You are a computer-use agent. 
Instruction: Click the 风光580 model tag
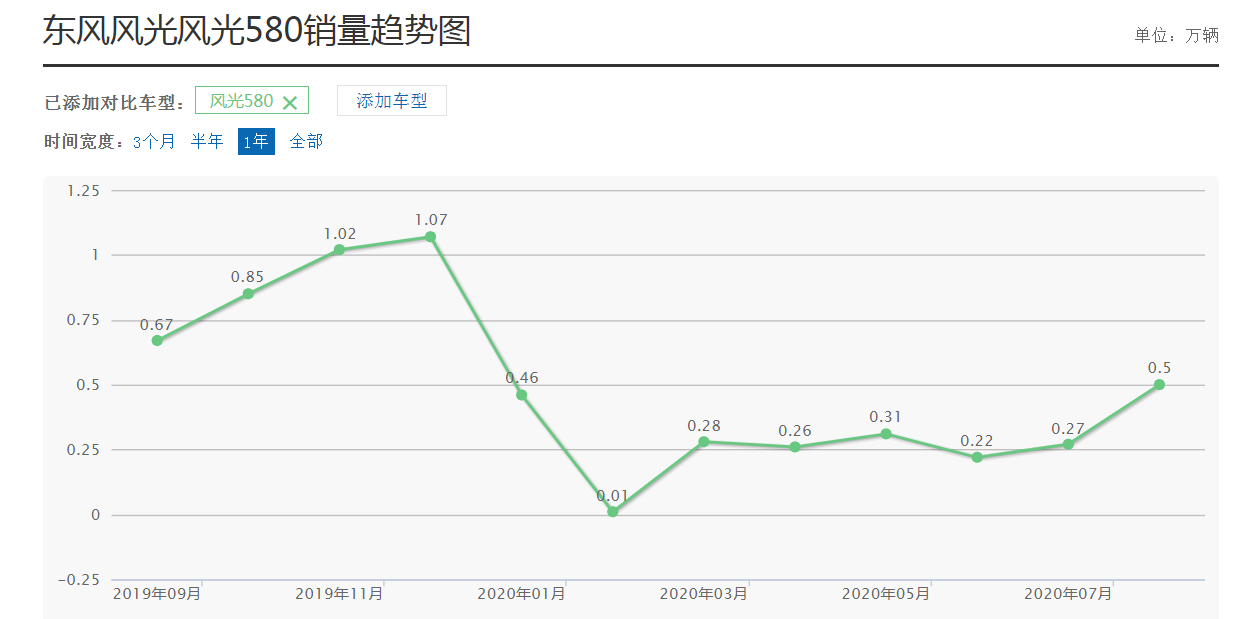click(241, 101)
